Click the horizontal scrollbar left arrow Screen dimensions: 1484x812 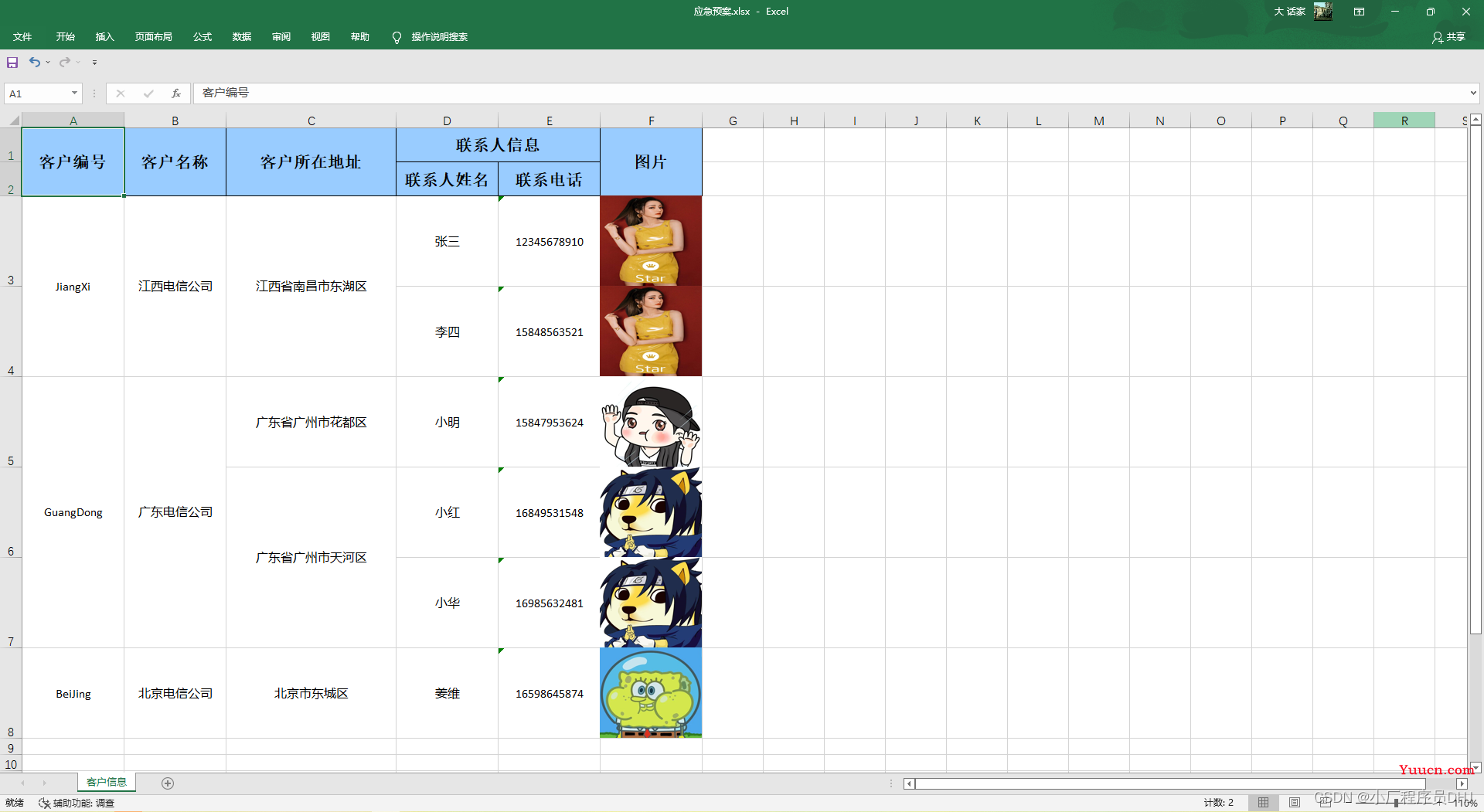(x=909, y=783)
